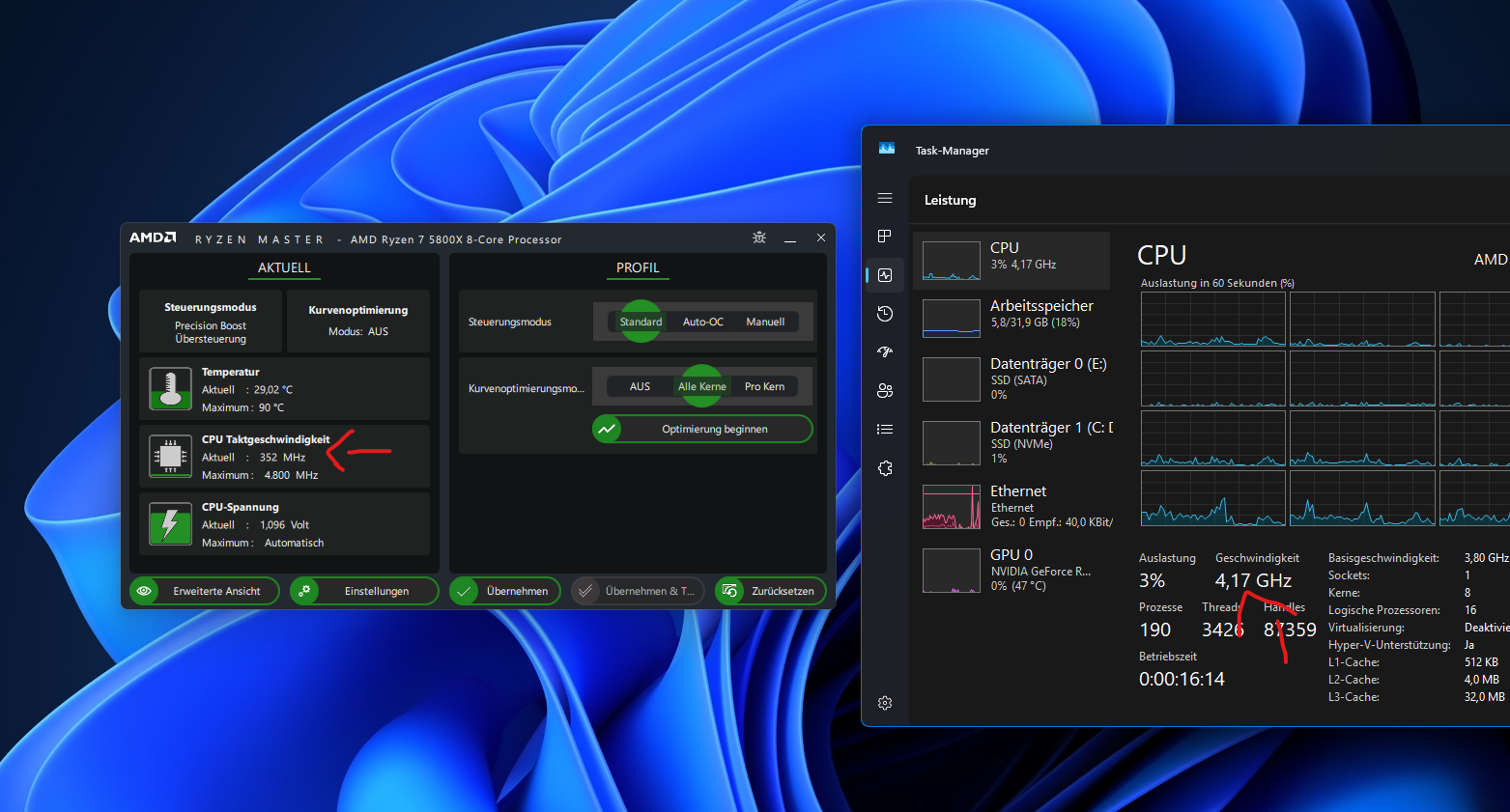Select the Leistung performance icon in sidebar
The height and width of the screenshot is (812, 1510).
[x=885, y=275]
